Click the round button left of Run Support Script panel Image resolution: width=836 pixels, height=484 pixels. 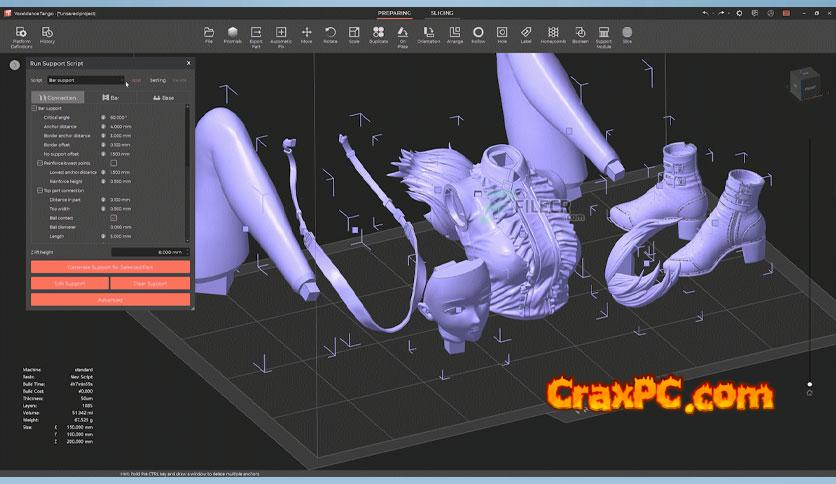(x=14, y=65)
